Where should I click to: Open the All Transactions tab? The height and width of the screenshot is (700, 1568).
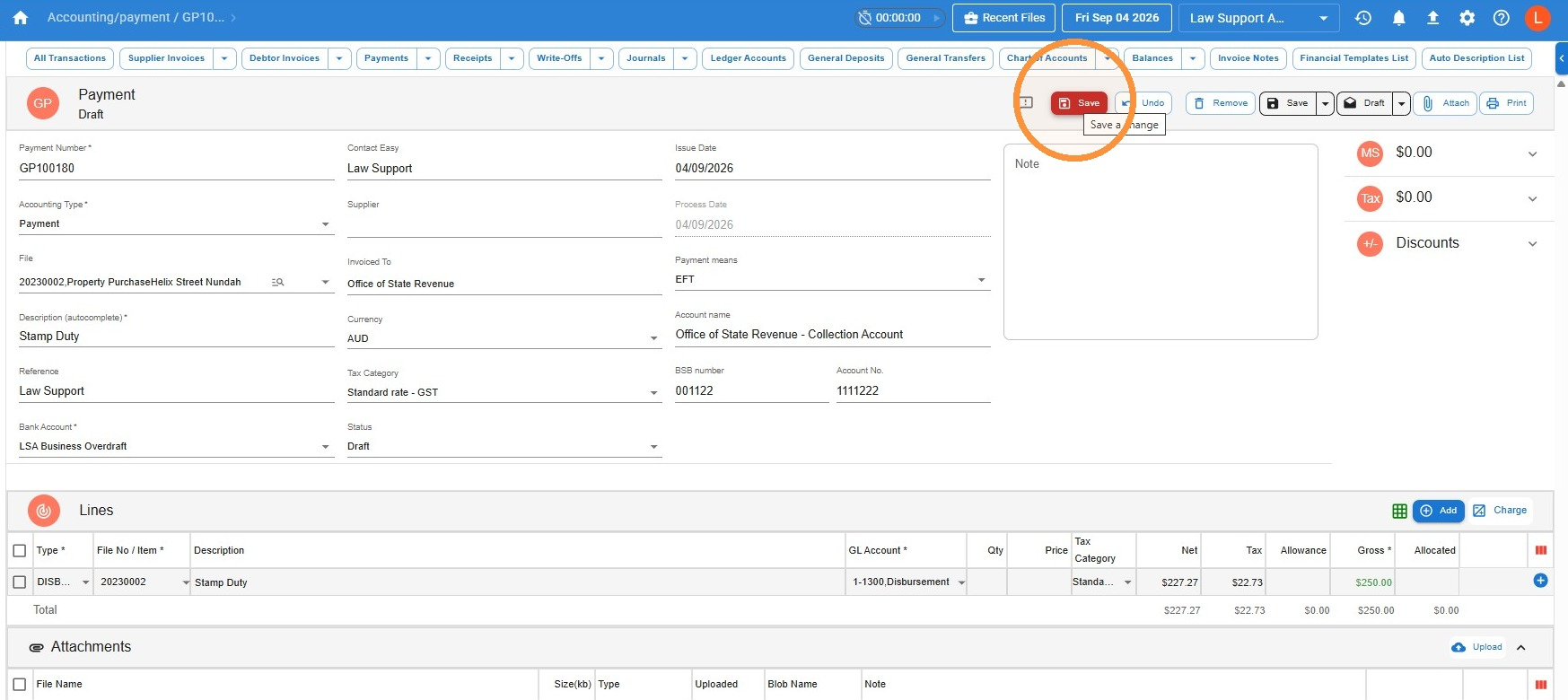point(70,58)
